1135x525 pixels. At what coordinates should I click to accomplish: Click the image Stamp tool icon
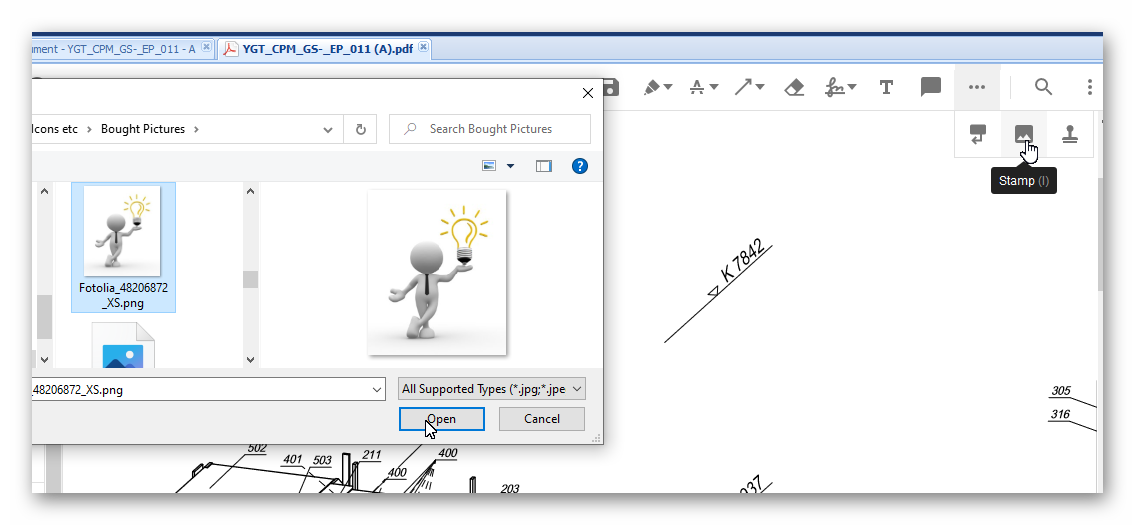point(1023,134)
